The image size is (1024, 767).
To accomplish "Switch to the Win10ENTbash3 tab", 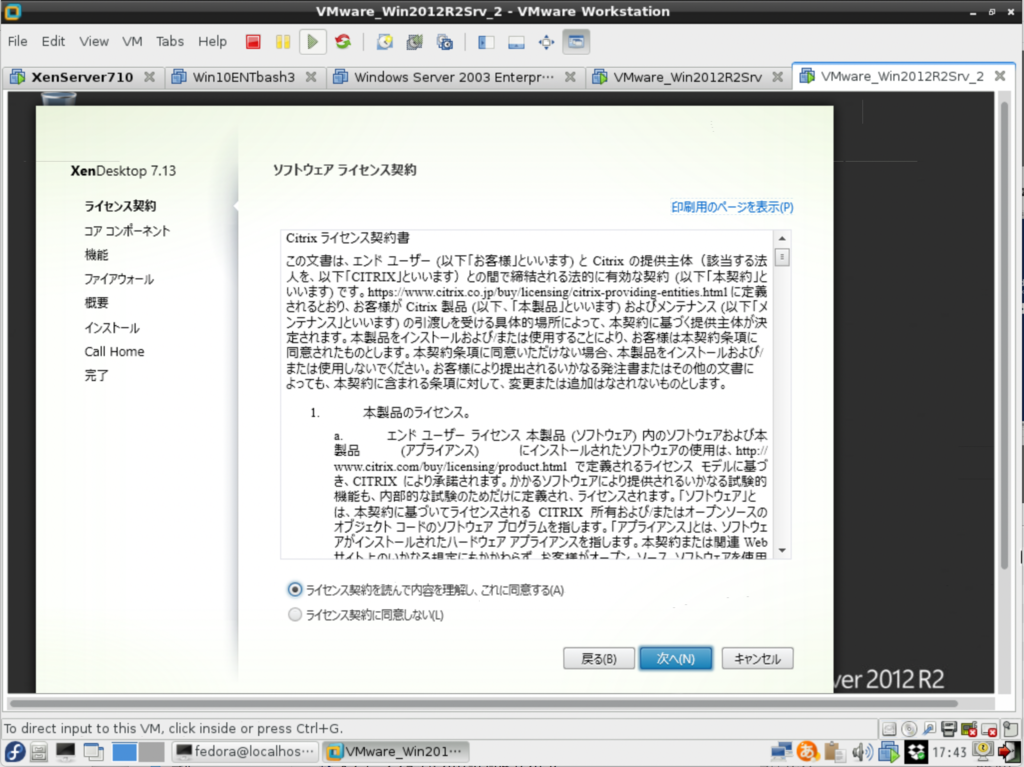I will pos(243,77).
